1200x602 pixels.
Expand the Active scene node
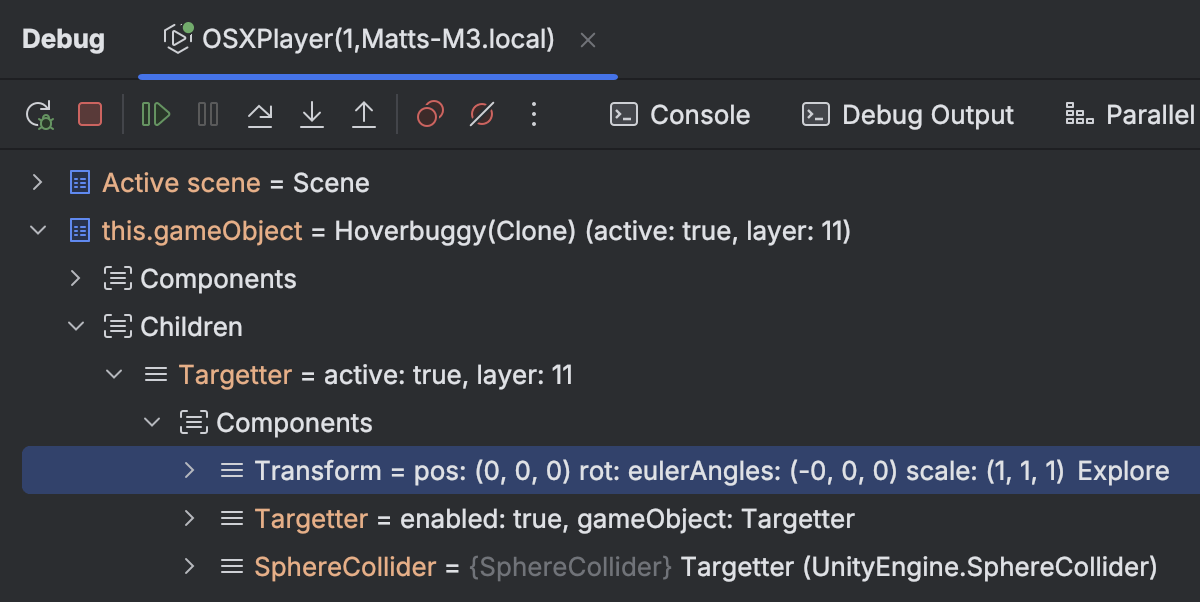tap(38, 183)
